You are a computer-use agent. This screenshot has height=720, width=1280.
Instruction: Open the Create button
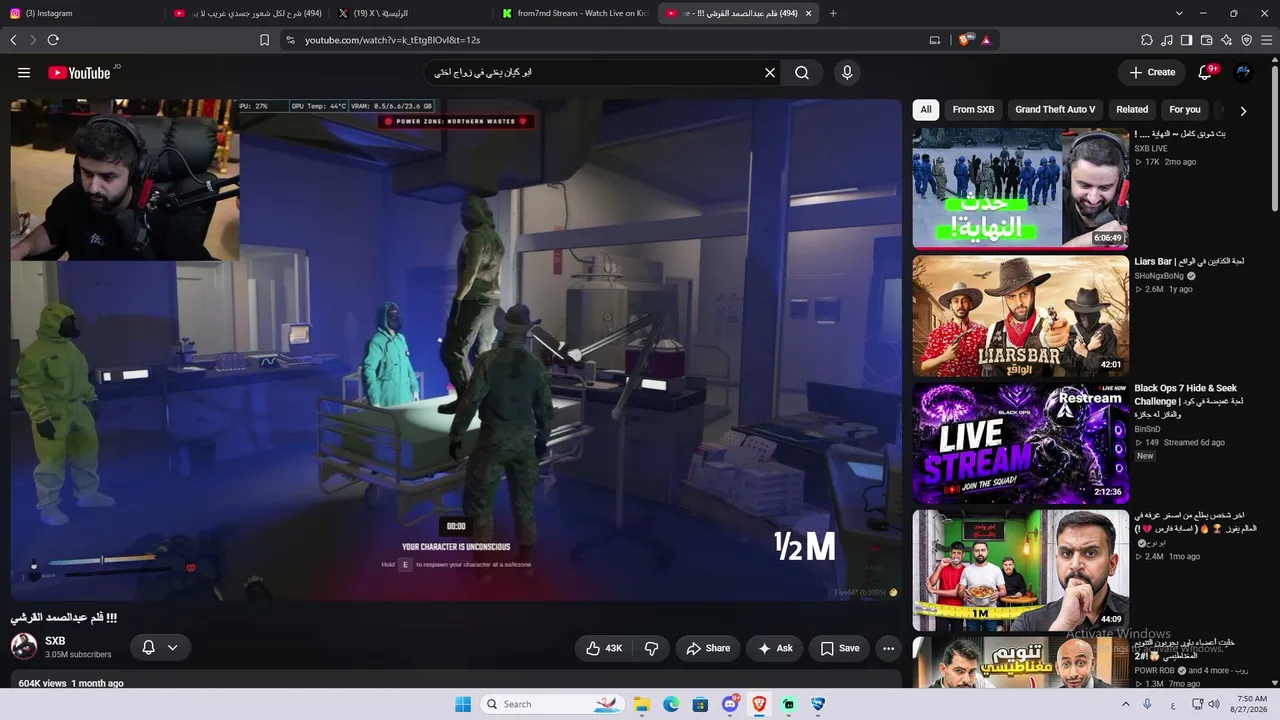pos(1152,72)
